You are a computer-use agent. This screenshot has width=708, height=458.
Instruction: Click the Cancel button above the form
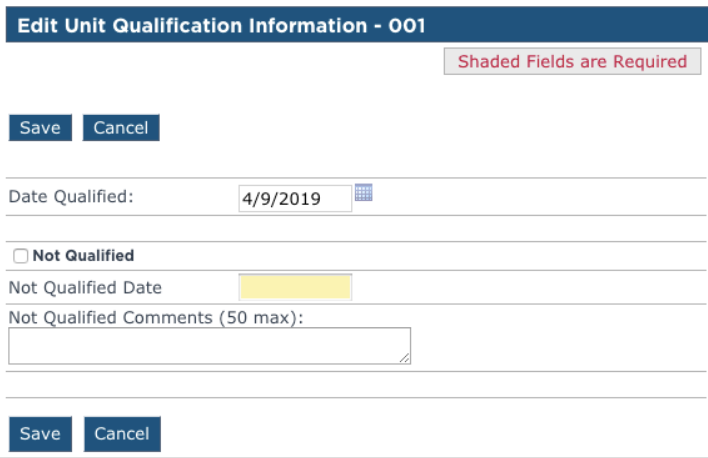[121, 128]
